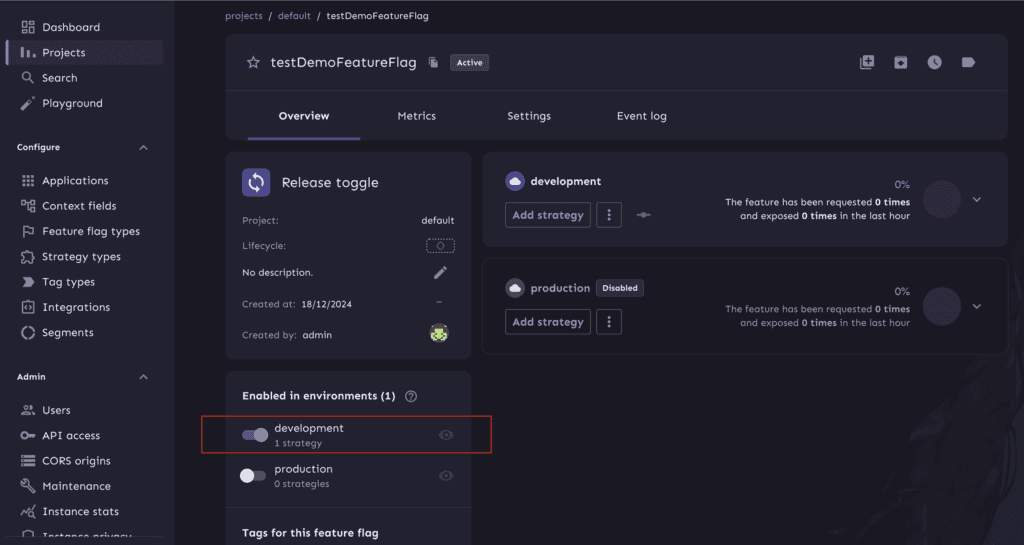Enable the production environment switch
The width and height of the screenshot is (1024, 545).
click(253, 476)
